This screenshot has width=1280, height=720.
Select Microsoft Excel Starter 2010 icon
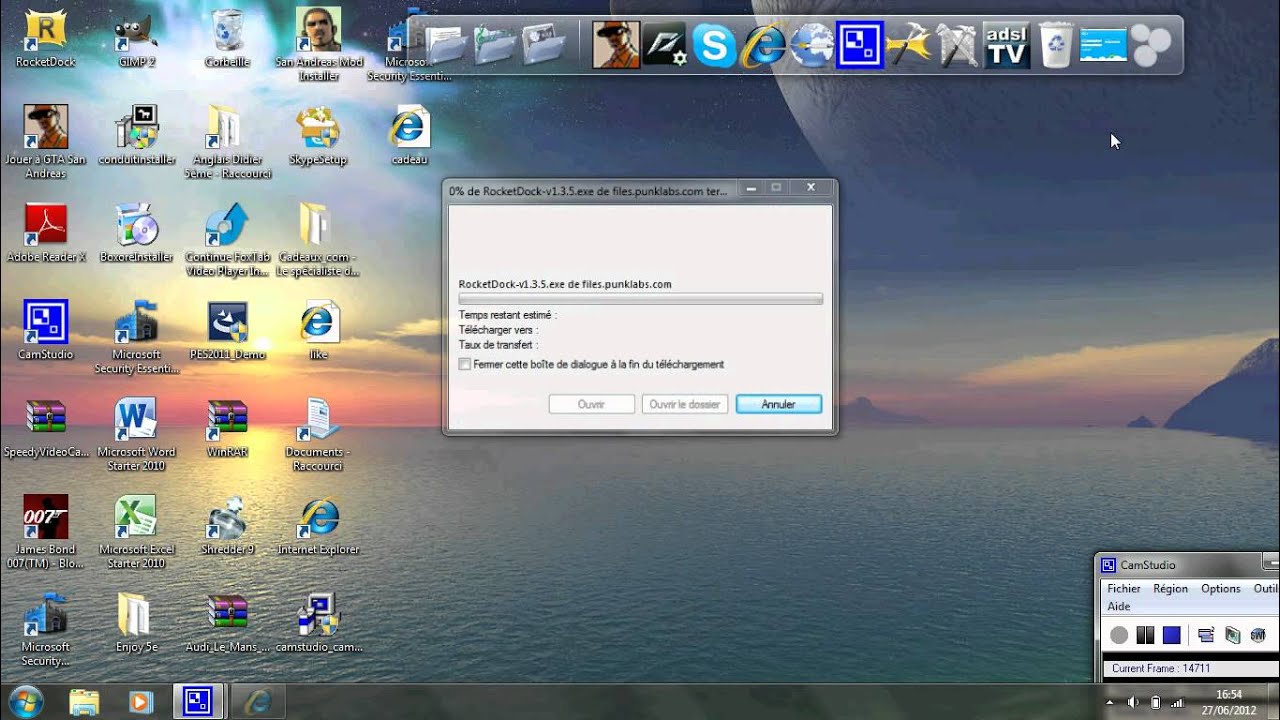pyautogui.click(x=137, y=531)
